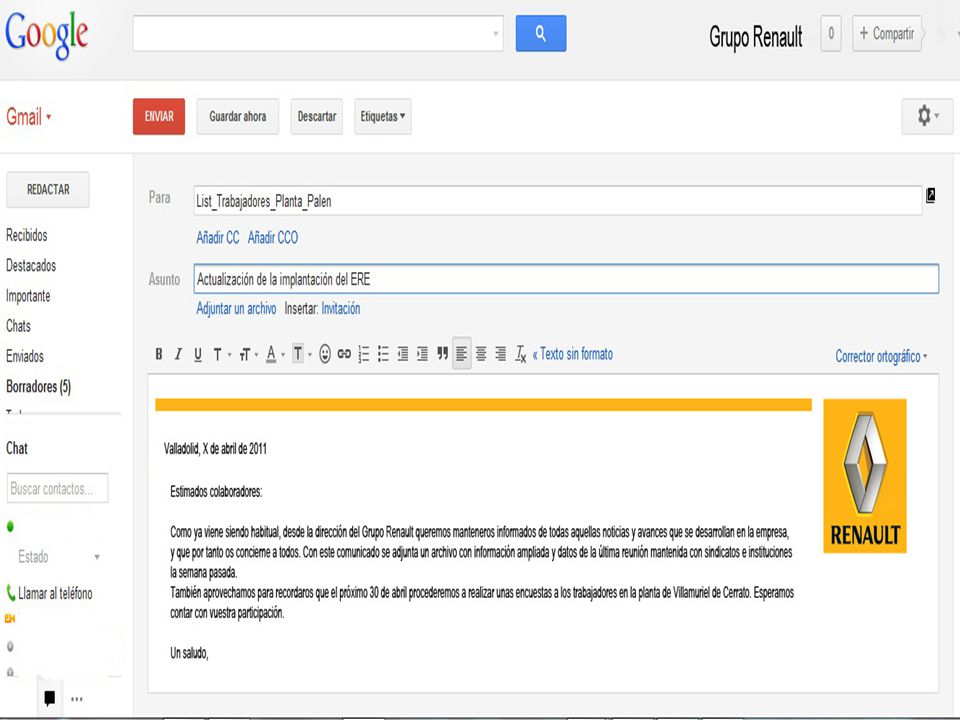This screenshot has width=960, height=720.
Task: Open the Chats folder
Action: [18, 326]
